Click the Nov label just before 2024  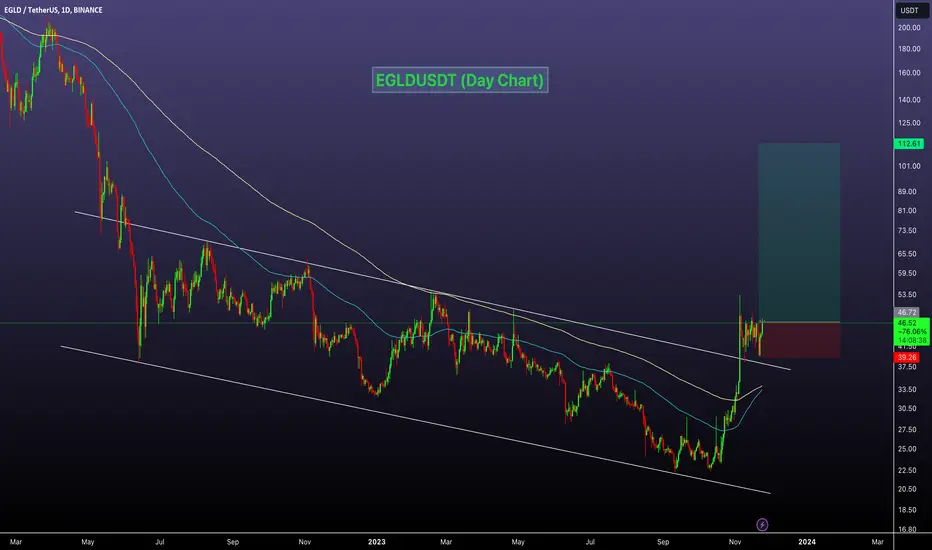[735, 542]
